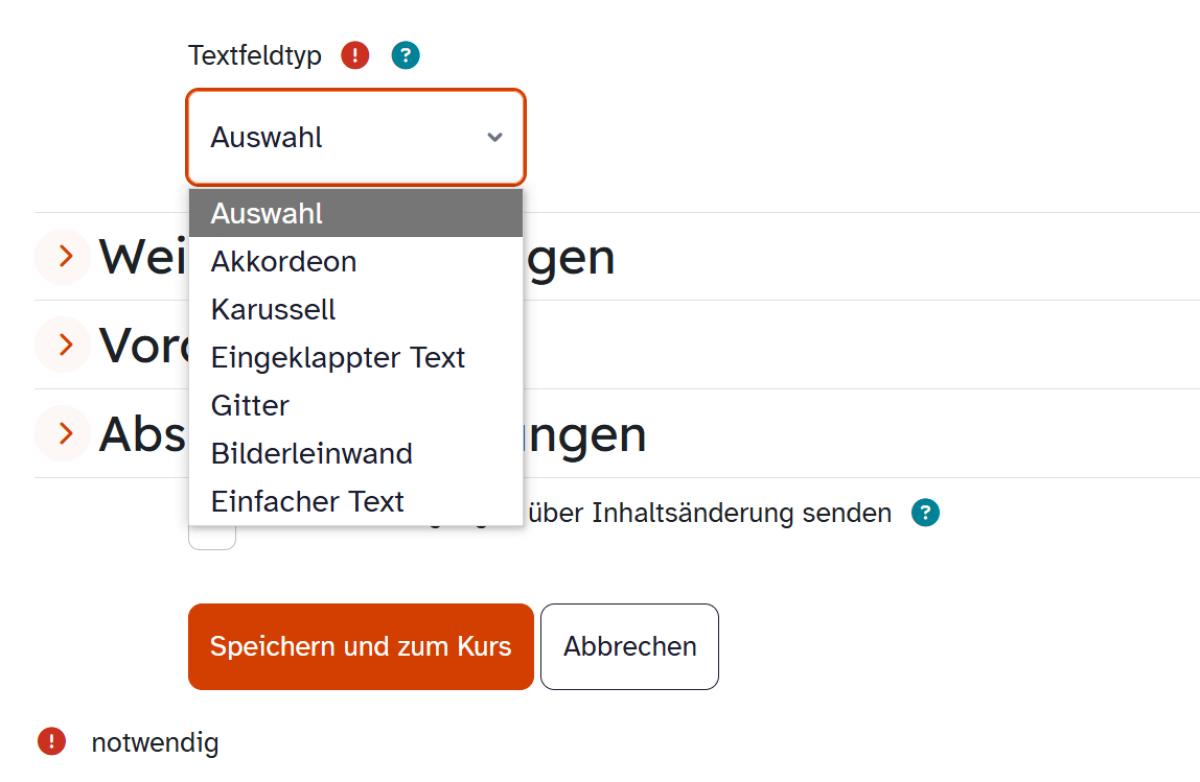Screen dimensions: 1200x782
Task: Tick the checkbox for Inhaltsänderung senden
Action: (212, 537)
